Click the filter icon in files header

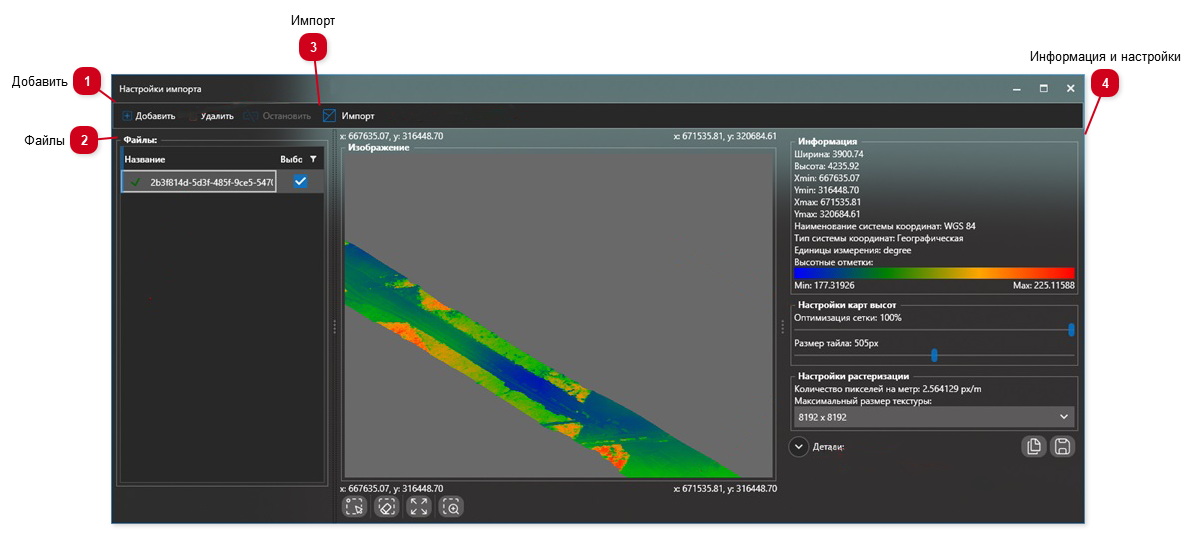313,159
